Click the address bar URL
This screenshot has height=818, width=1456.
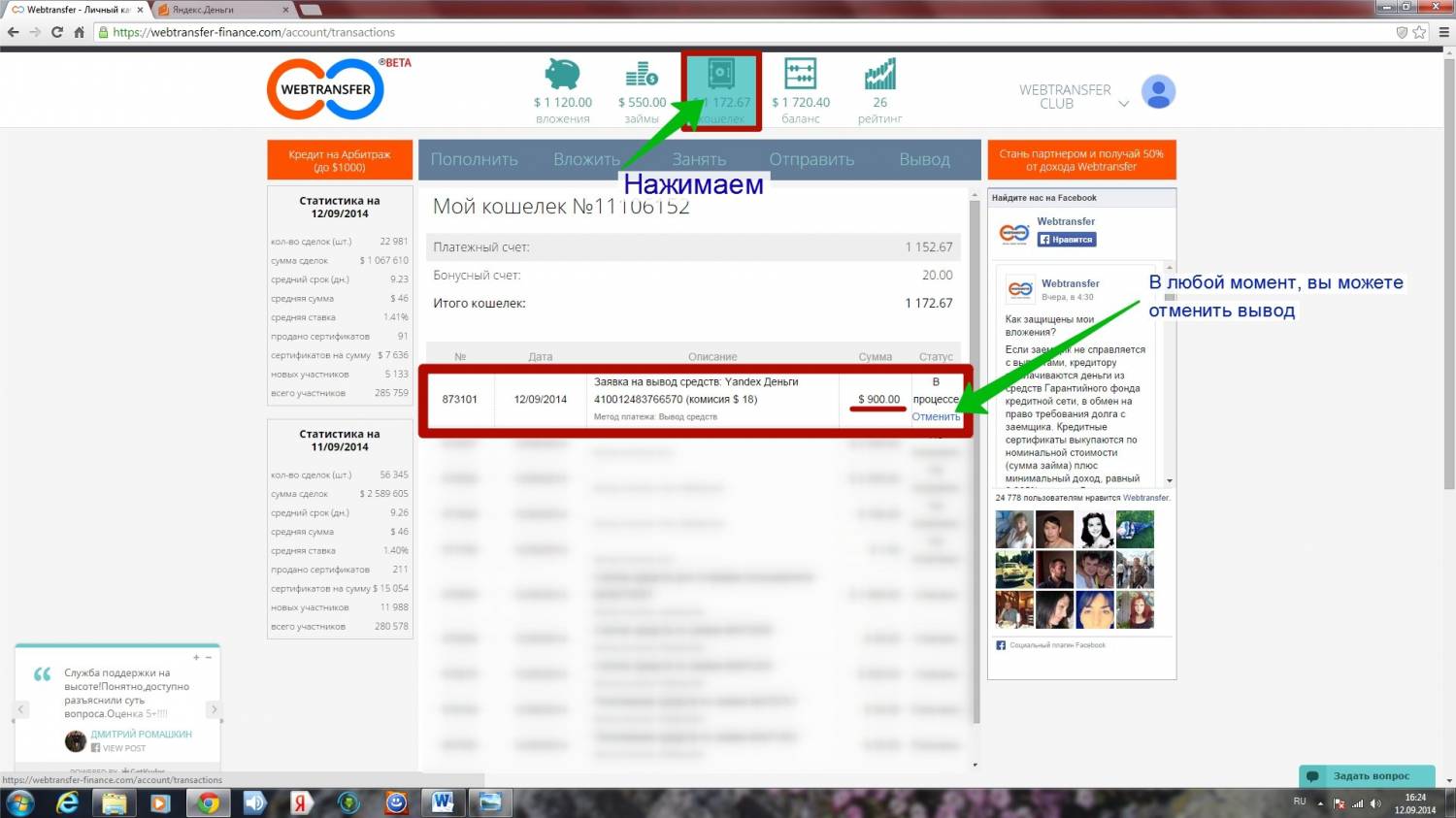pyautogui.click(x=253, y=32)
